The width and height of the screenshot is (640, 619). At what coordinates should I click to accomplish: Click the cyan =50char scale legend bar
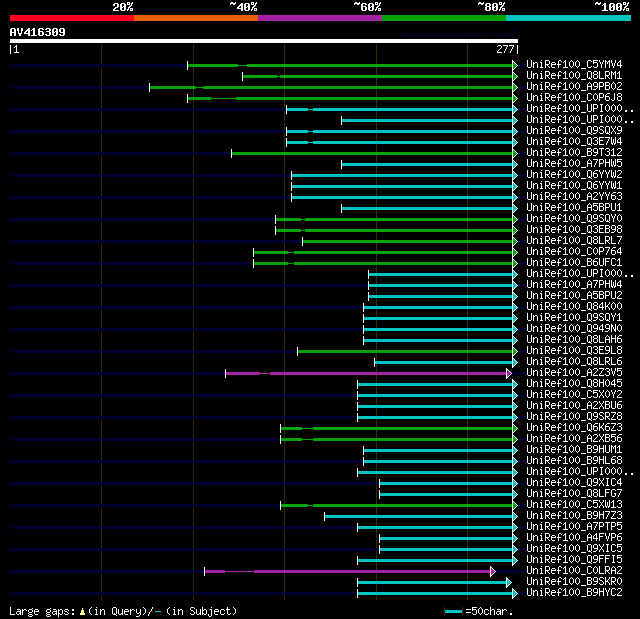pyautogui.click(x=453, y=611)
